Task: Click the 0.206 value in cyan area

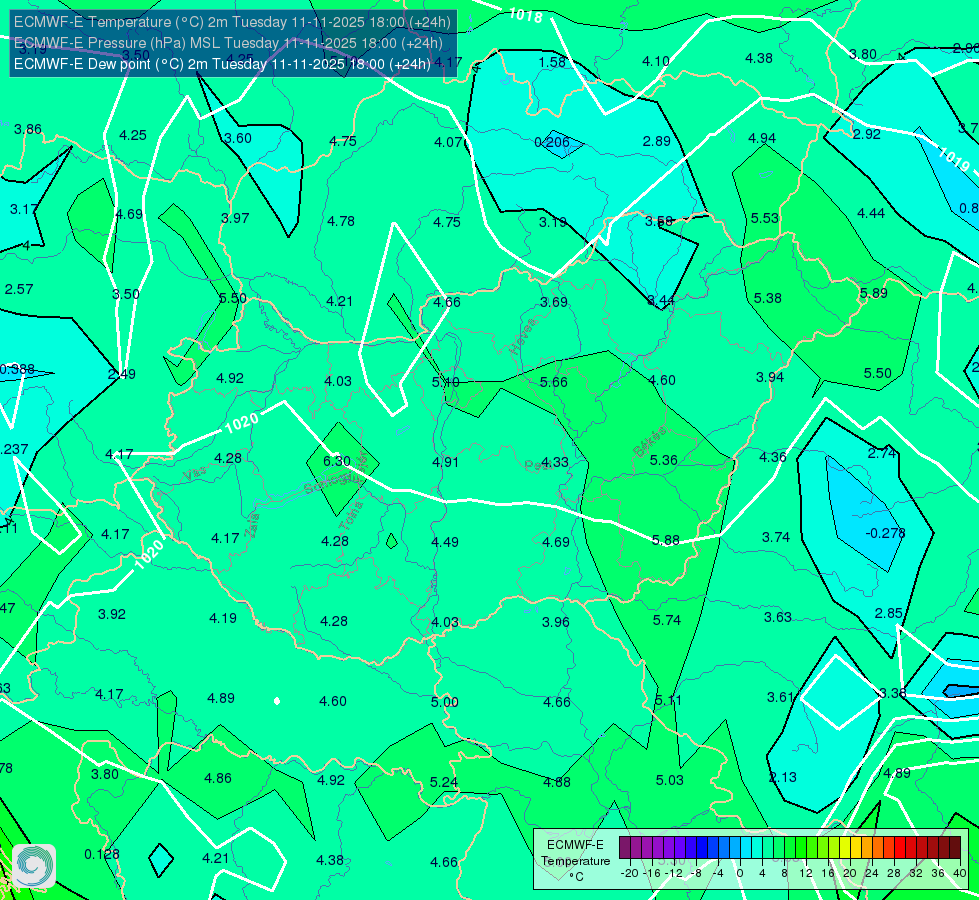Action: coord(552,142)
